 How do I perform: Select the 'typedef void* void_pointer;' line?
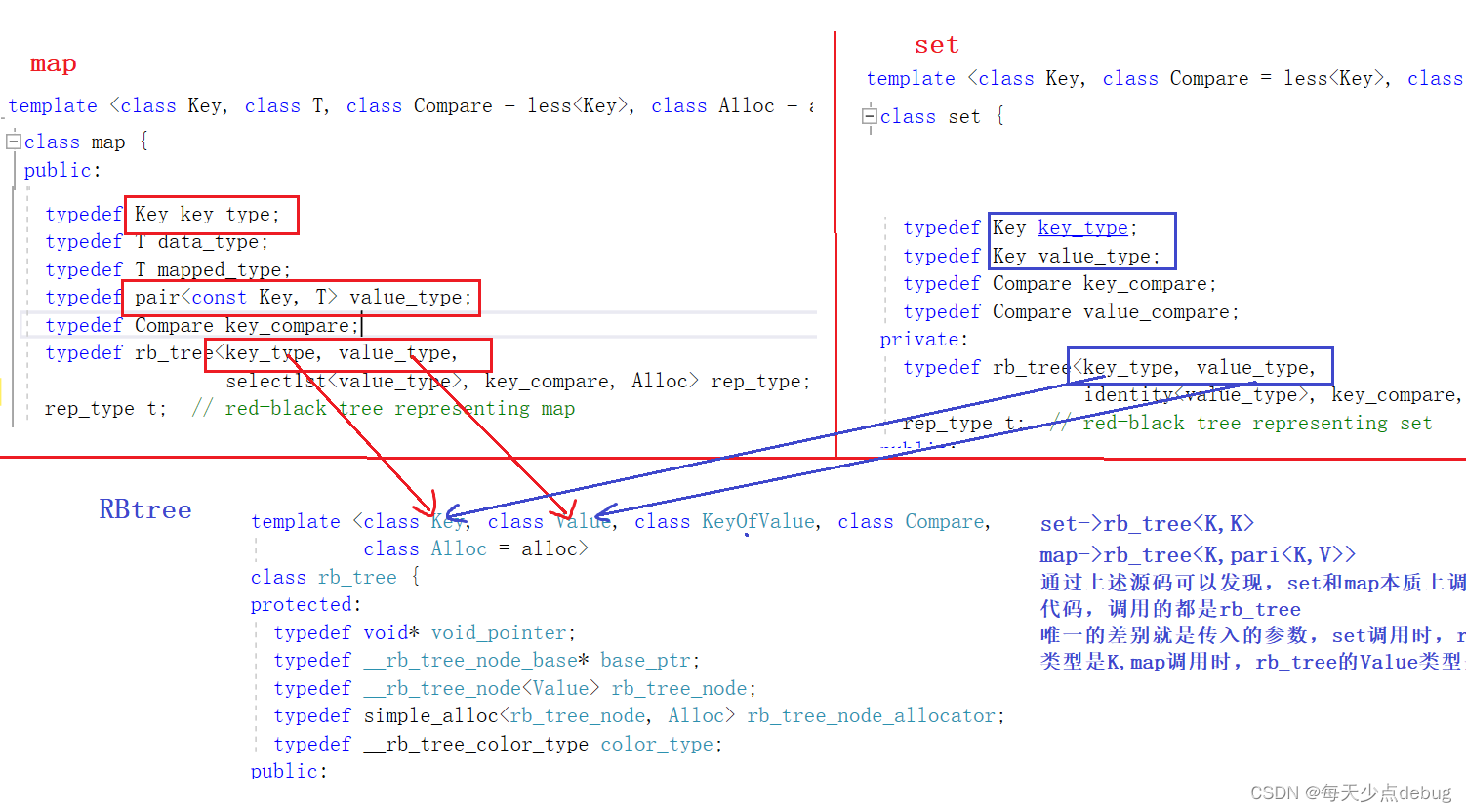click(x=425, y=632)
